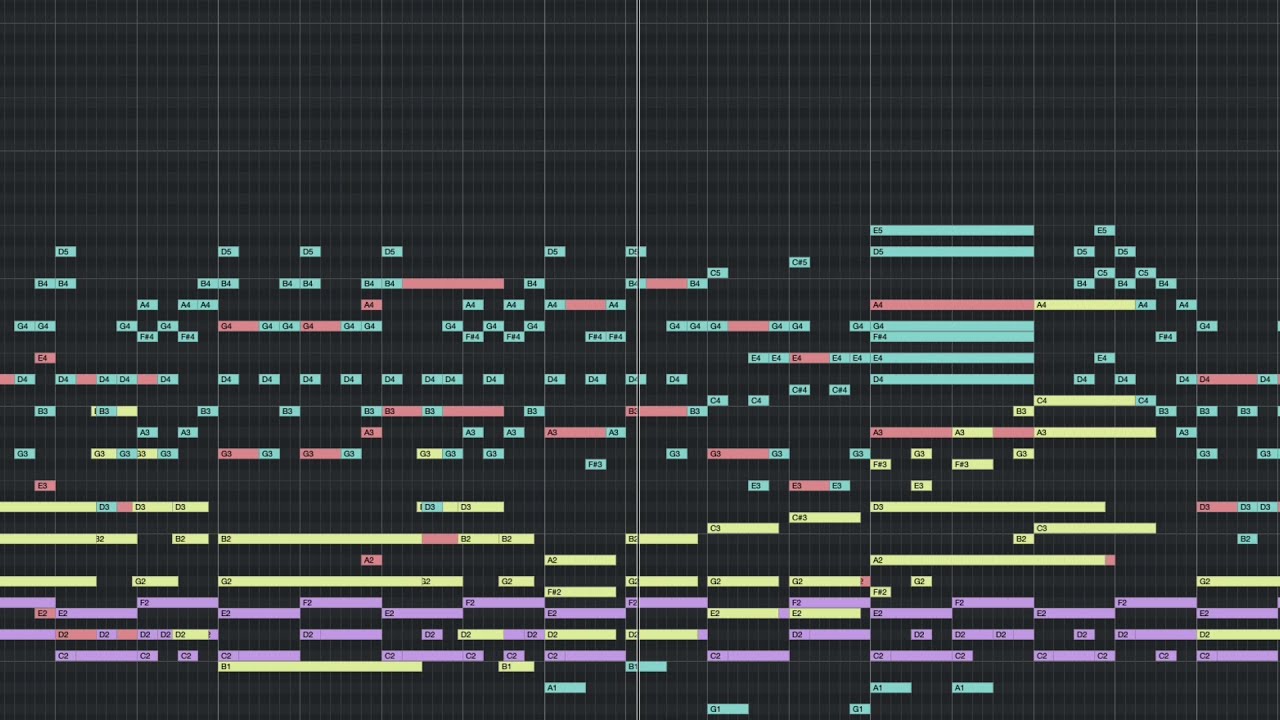Screen dimensions: 1280x720
Task: Click the longest yellow A3 note
Action: (x=1095, y=432)
